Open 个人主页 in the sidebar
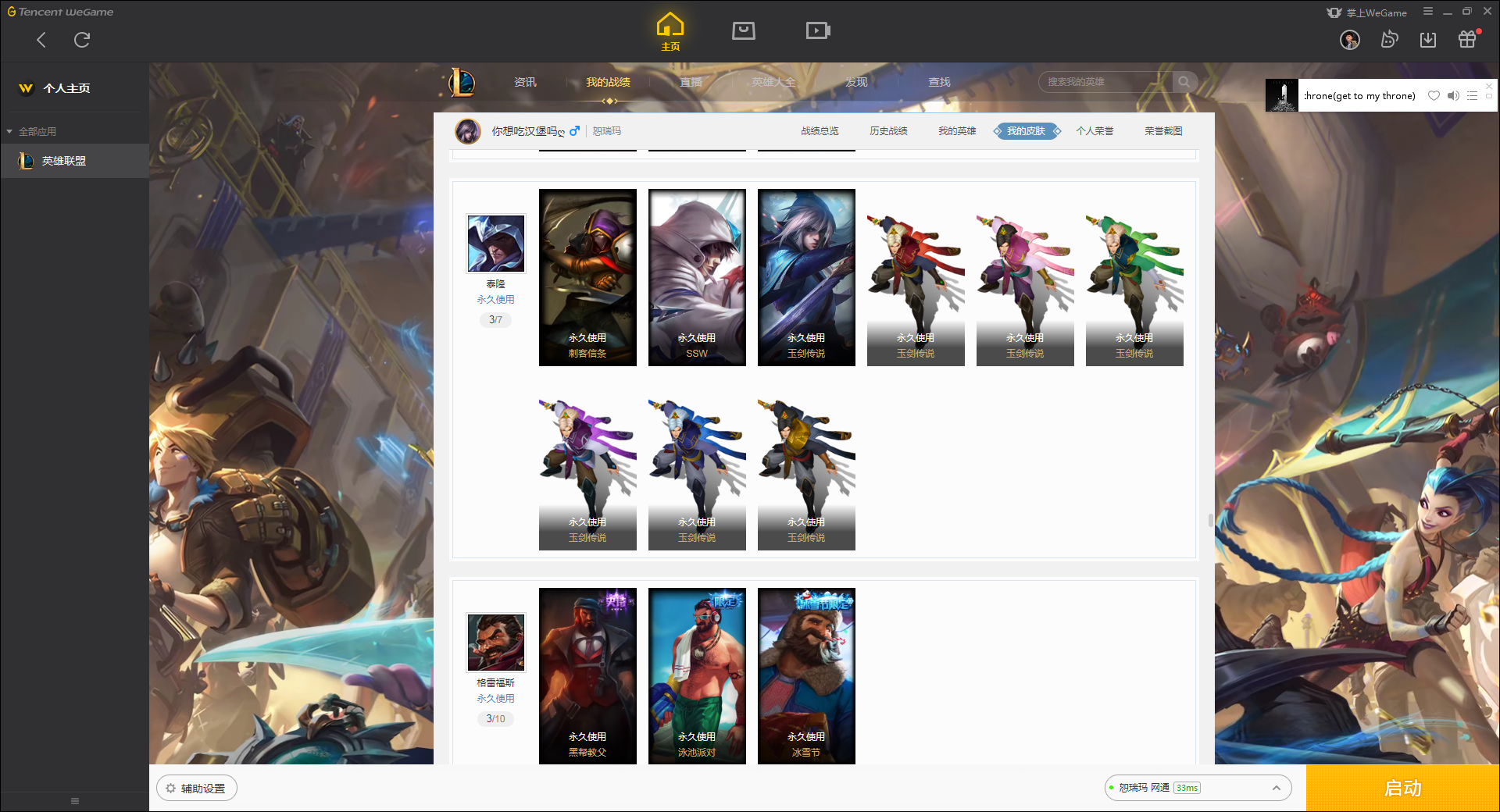Screen dimensions: 1500x812 point(55,88)
